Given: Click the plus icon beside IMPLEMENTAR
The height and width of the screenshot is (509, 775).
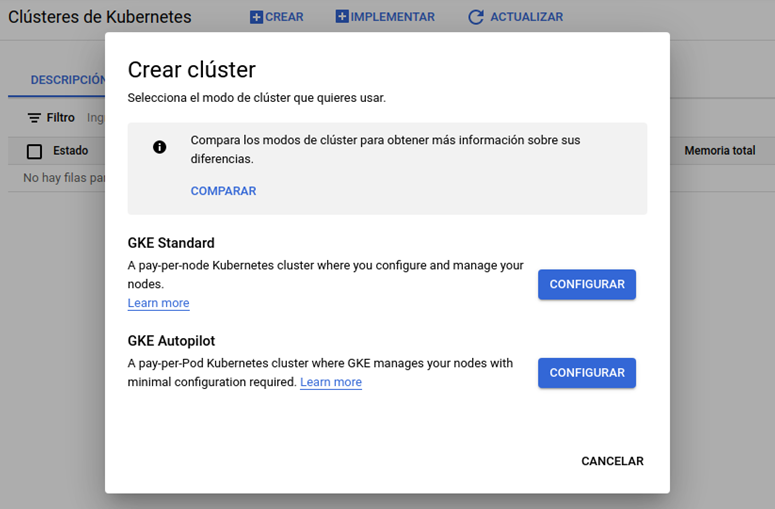Looking at the screenshot, I should tap(342, 16).
